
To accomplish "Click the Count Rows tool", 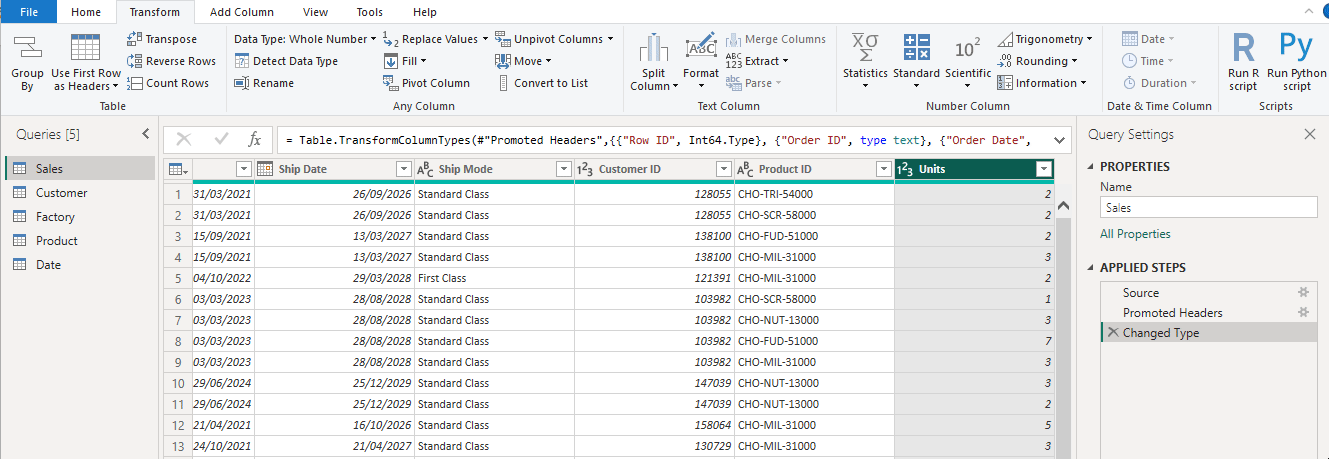I will [168, 83].
